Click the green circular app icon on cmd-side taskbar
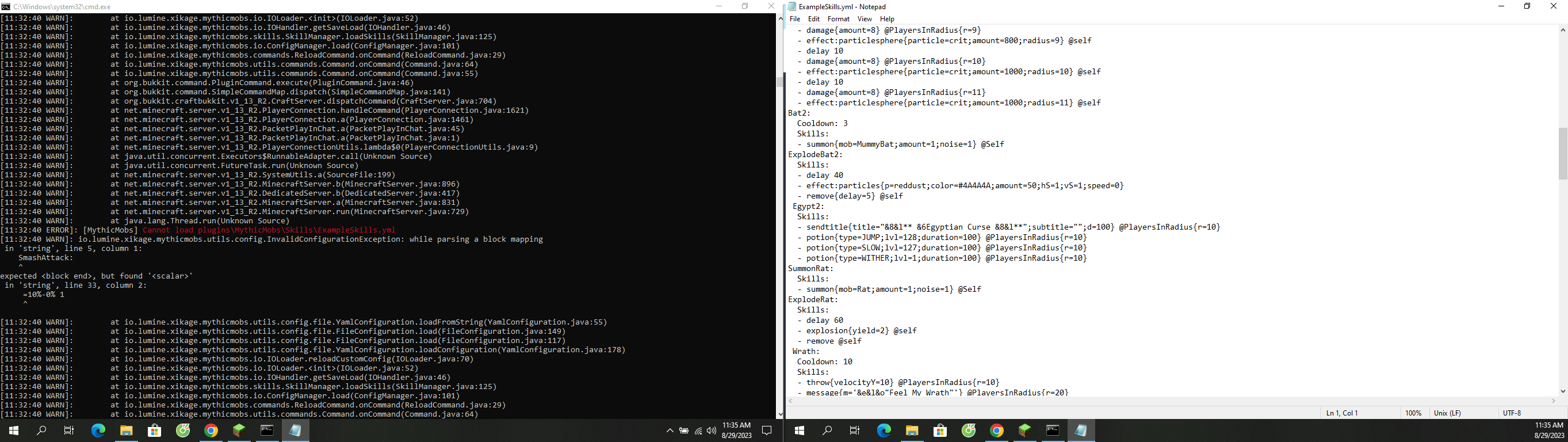Viewport: 1568px width, 442px height. pyautogui.click(x=182, y=431)
